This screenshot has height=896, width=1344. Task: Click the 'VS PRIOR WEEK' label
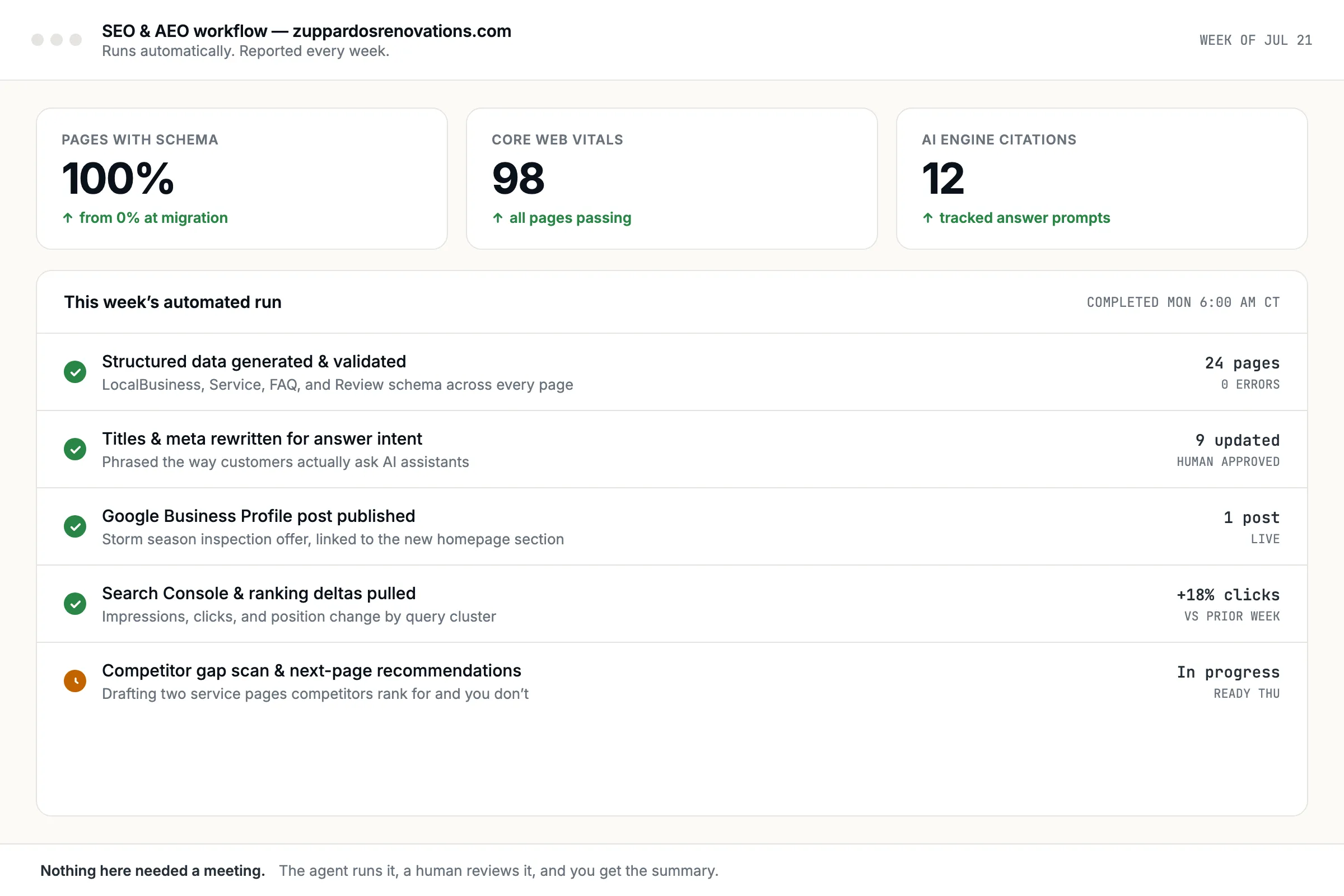click(1232, 616)
